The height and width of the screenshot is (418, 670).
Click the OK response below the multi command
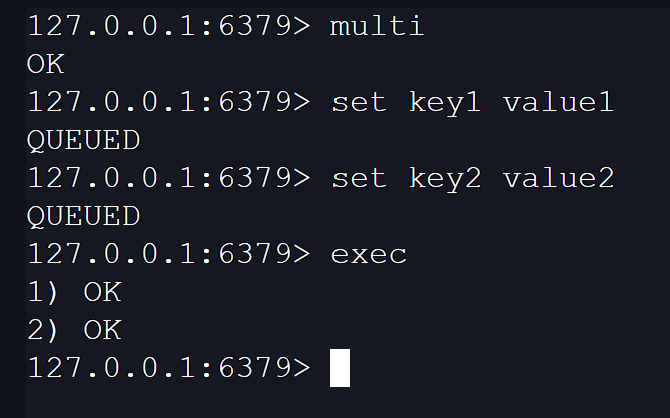tap(45, 64)
